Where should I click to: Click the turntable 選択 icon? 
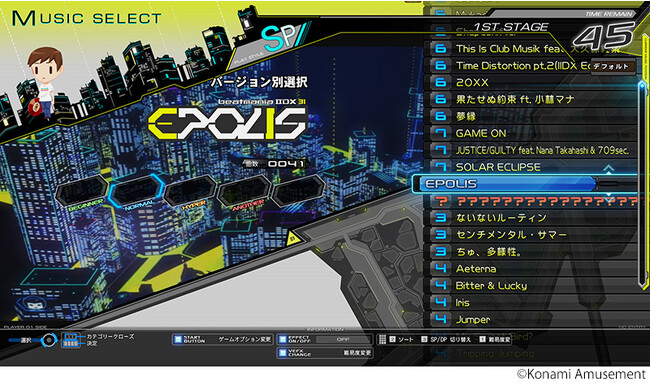(49, 340)
